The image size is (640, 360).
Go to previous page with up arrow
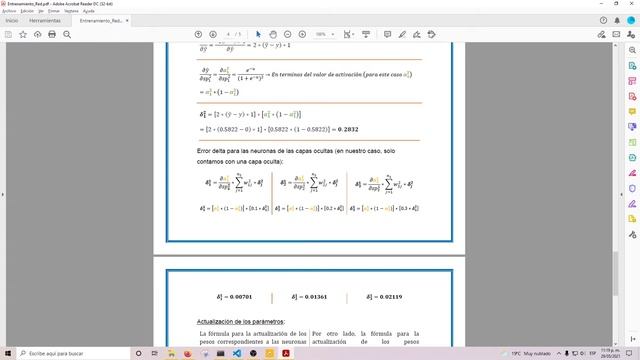click(198, 34)
